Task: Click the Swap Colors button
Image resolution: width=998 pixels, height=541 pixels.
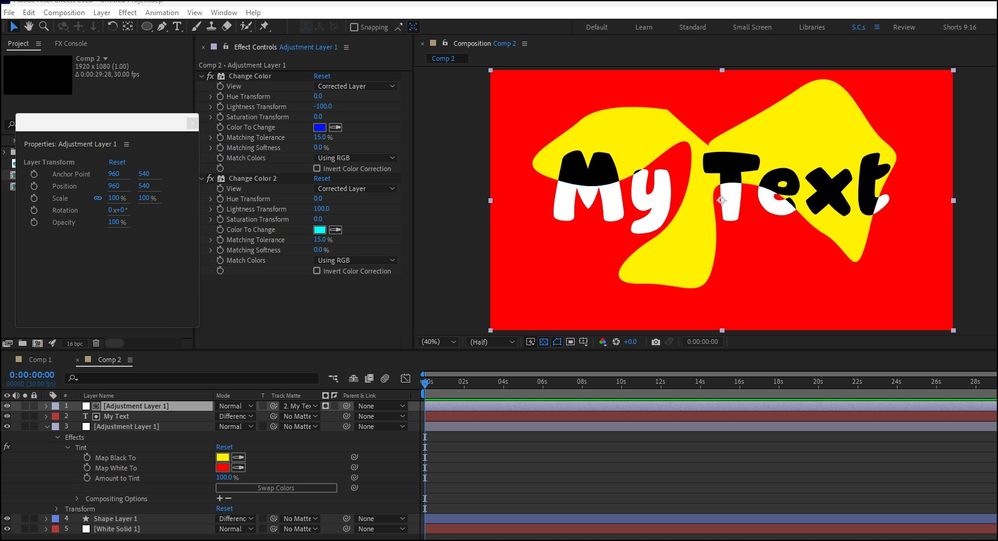Action: pos(276,488)
